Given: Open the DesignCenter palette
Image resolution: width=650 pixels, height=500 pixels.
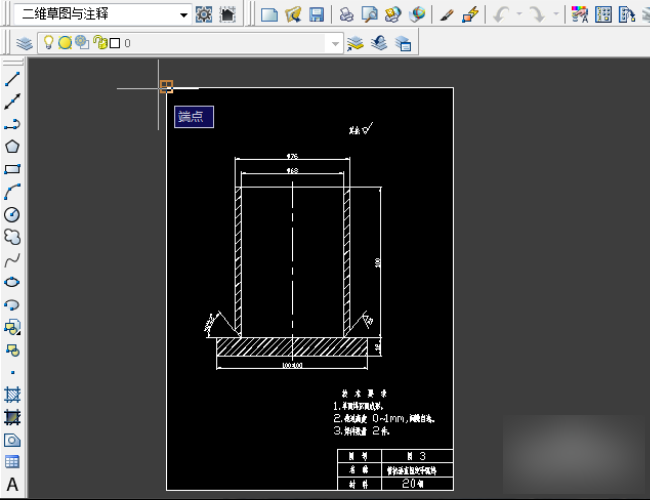Looking at the screenshot, I should 603,15.
